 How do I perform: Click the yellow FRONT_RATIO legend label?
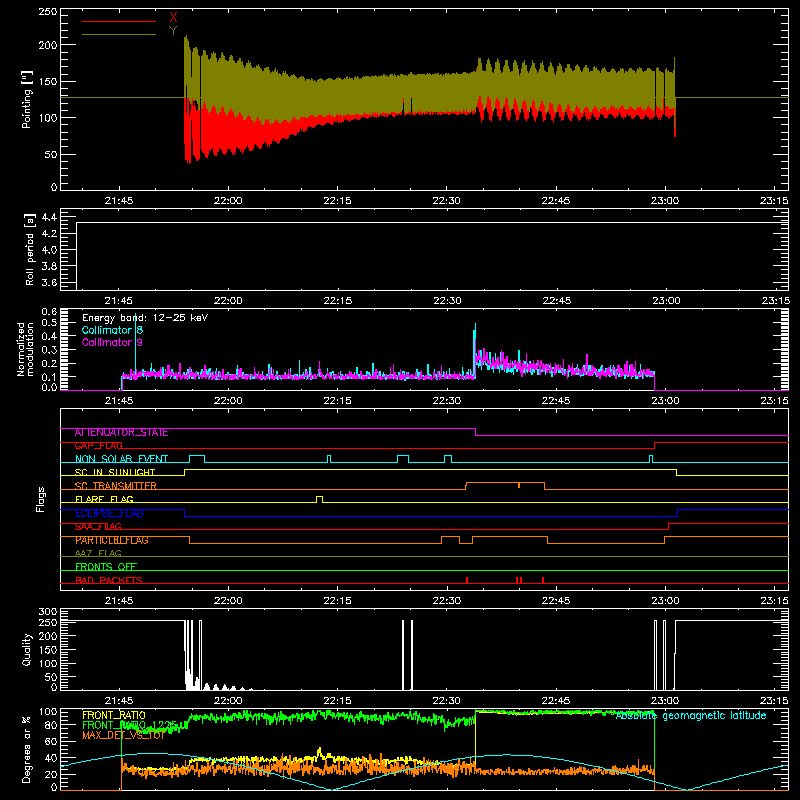tap(114, 715)
